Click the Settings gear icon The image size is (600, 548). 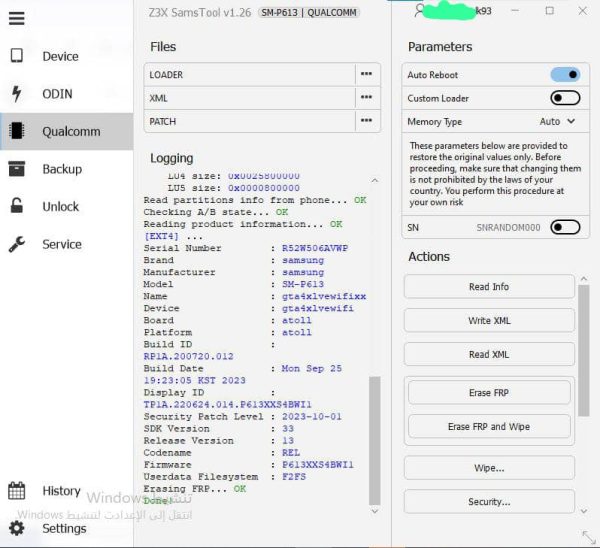click(x=16, y=528)
